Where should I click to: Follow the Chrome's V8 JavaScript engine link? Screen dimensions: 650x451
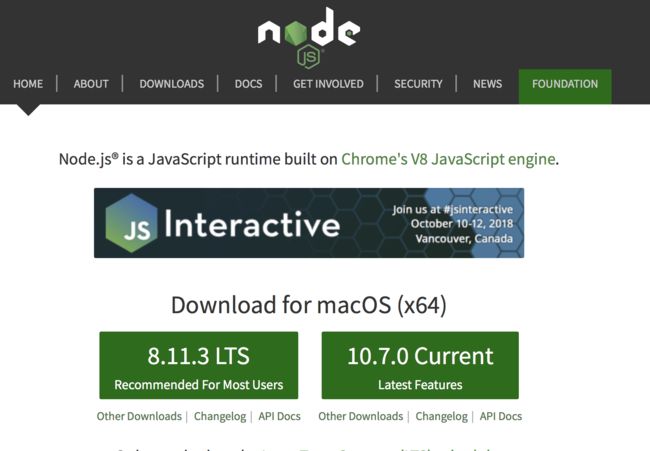[x=448, y=159]
